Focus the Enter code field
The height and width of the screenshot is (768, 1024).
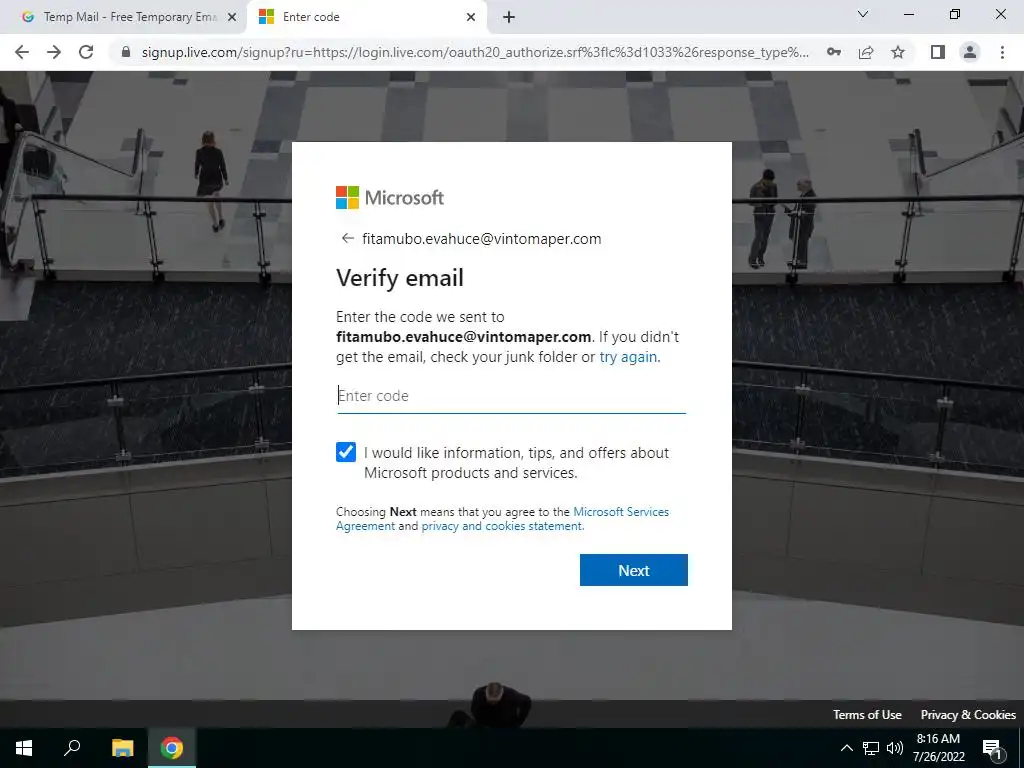pyautogui.click(x=511, y=396)
